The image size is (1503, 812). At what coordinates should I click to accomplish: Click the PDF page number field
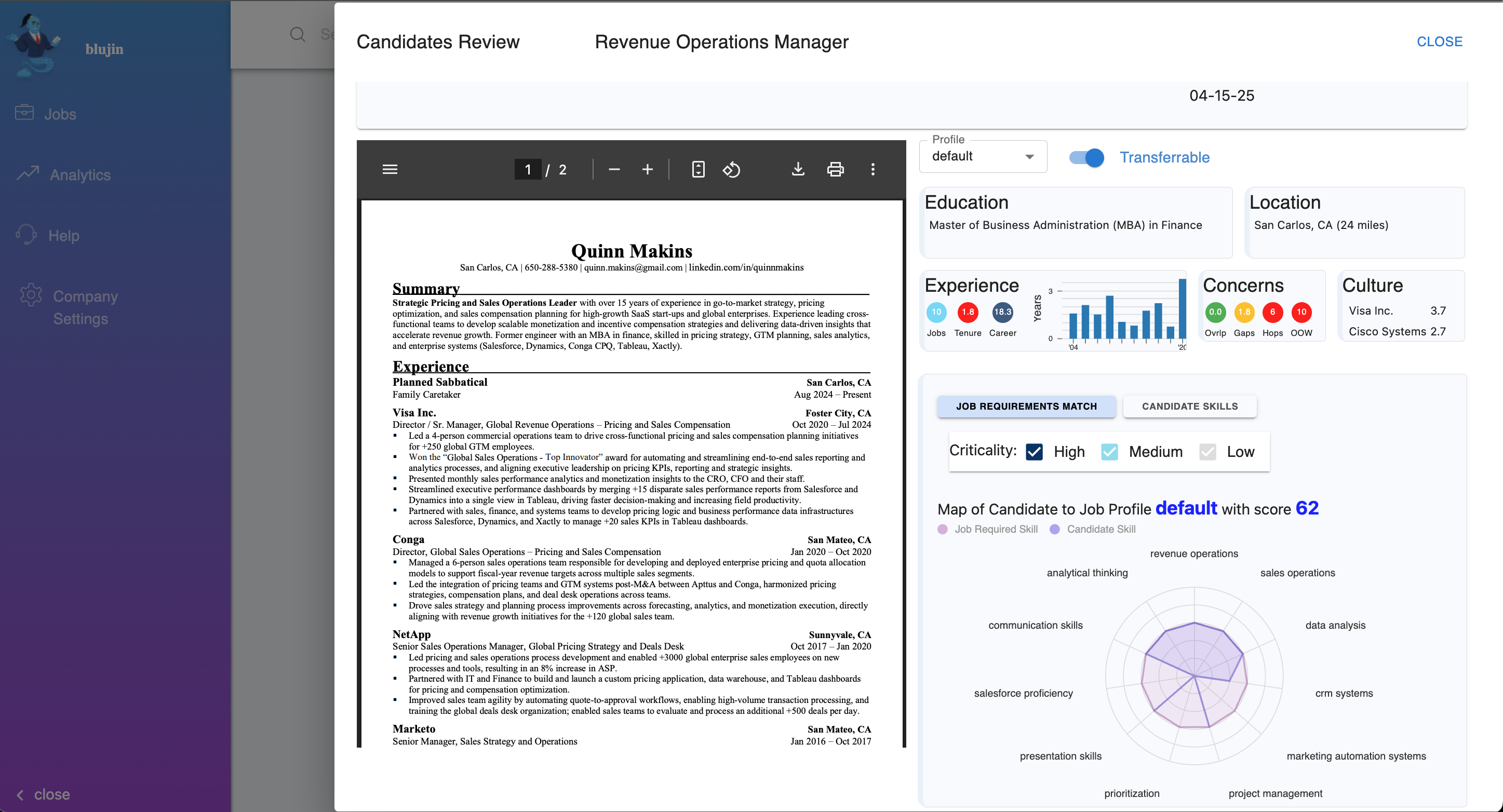(528, 169)
